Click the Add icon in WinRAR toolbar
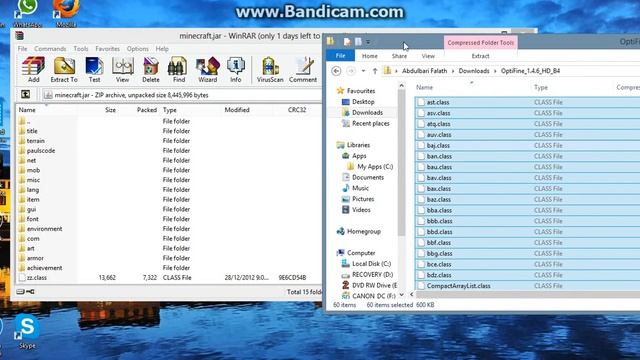Screen dimensions: 640x360 point(33,69)
